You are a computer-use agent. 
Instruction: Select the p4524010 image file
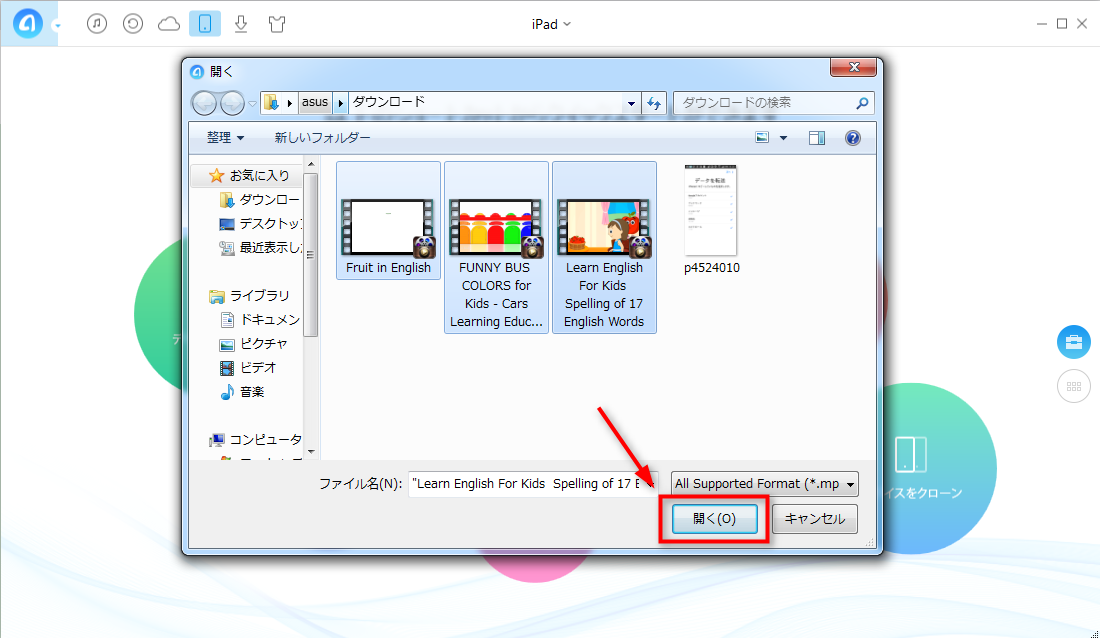click(711, 220)
